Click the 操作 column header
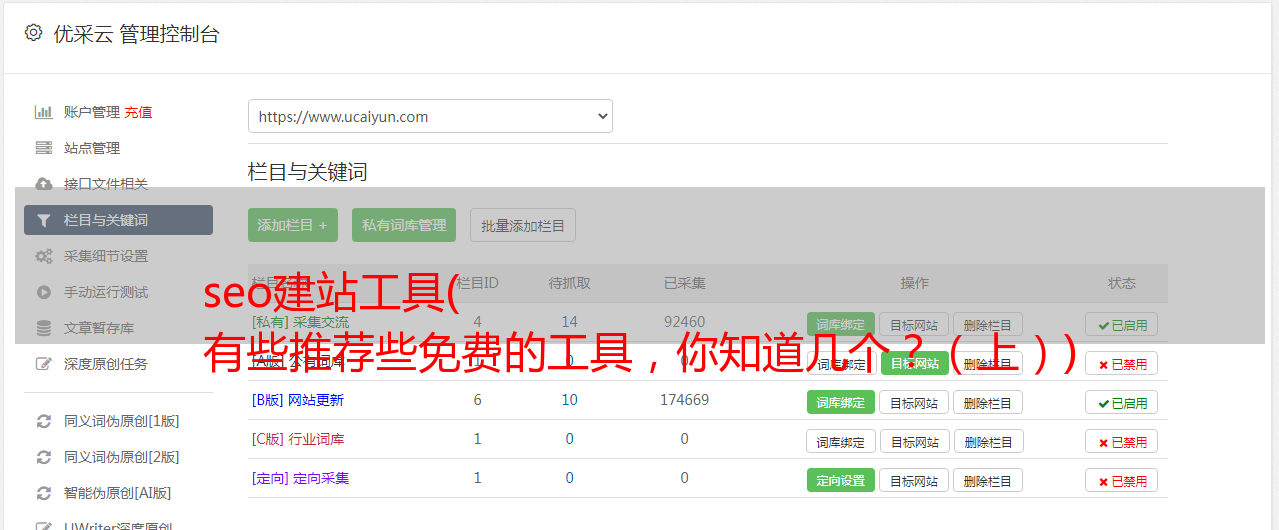The height and width of the screenshot is (530, 1279). pos(914,283)
